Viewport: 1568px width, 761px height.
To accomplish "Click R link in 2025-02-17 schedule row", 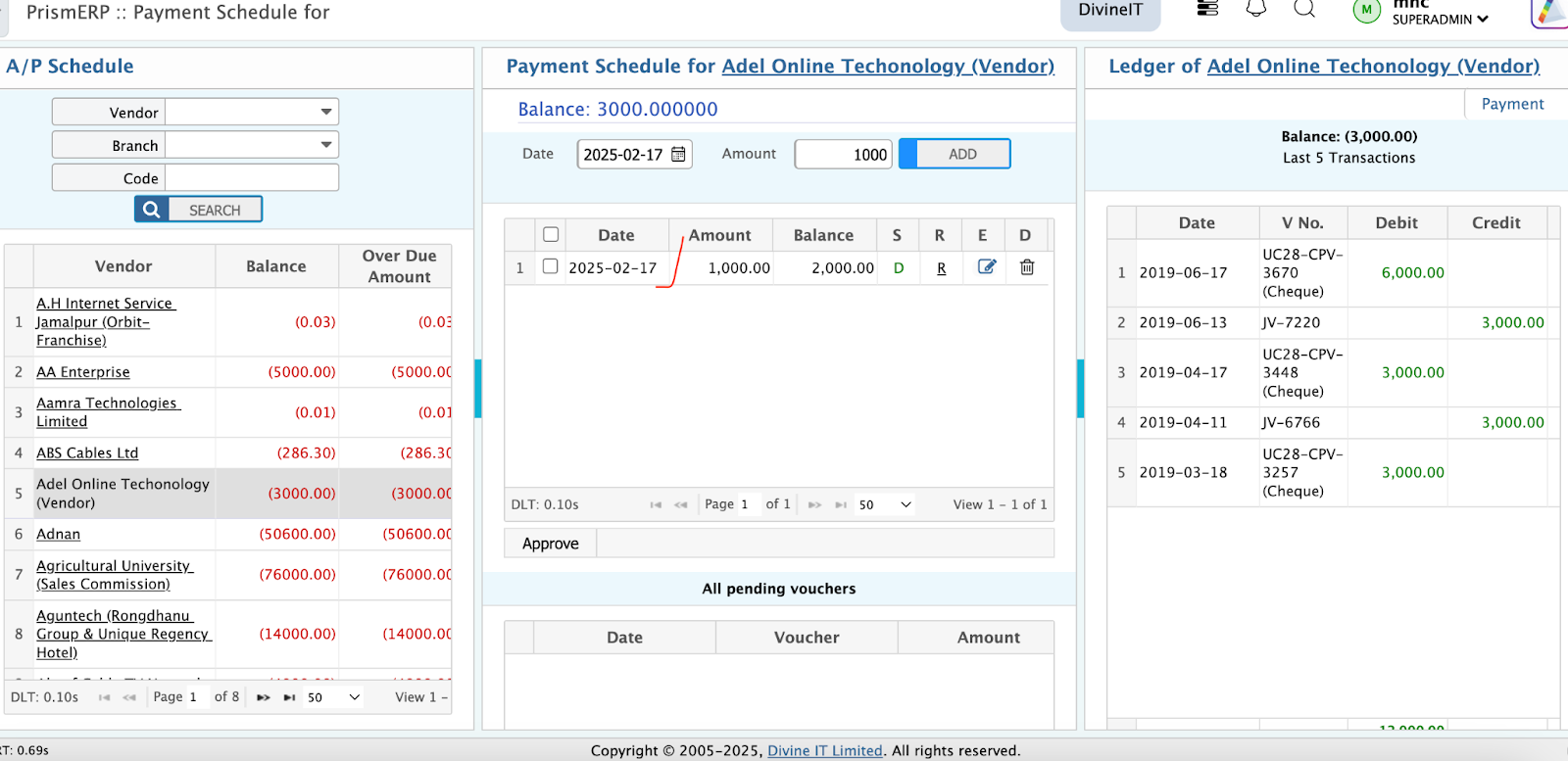I will point(941,268).
